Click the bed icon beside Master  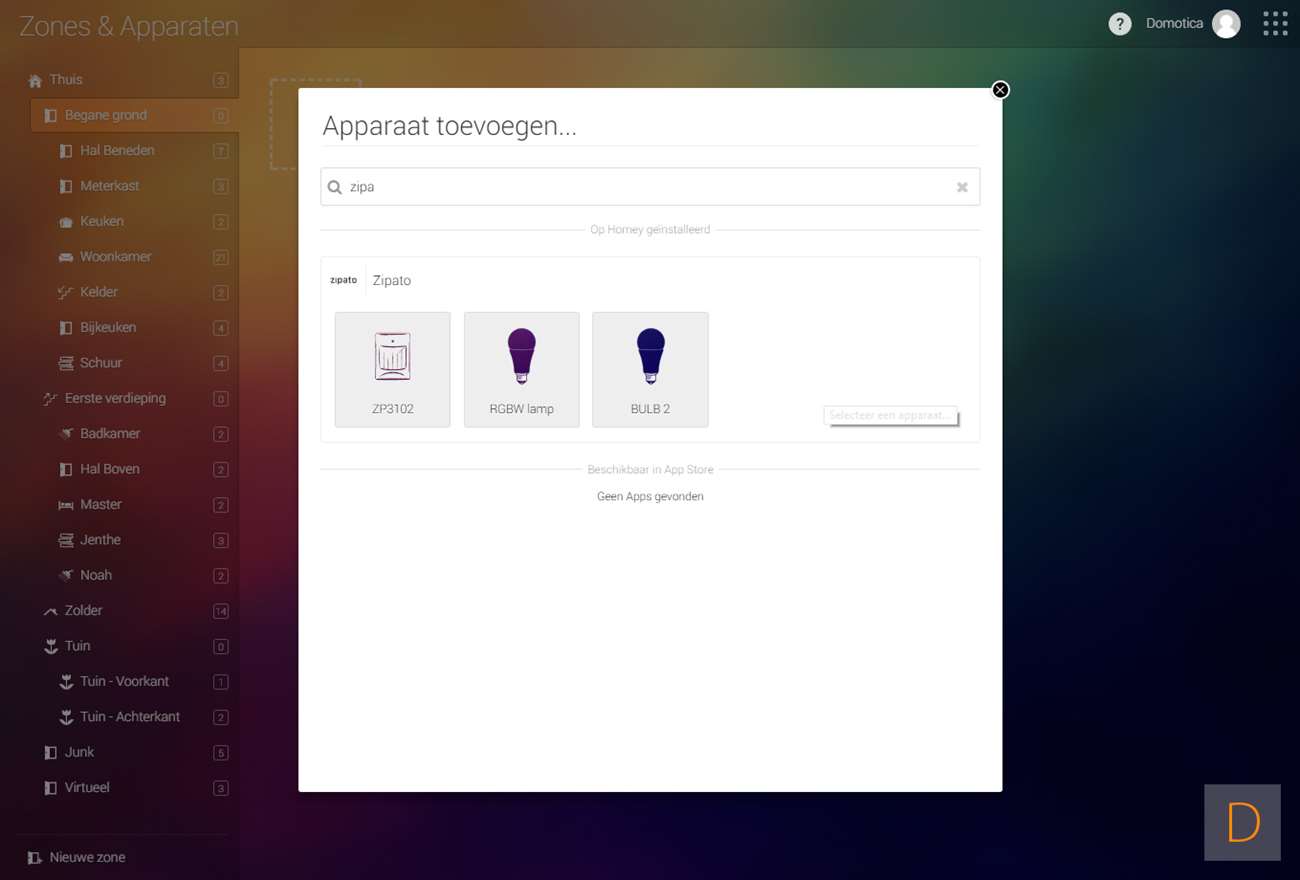[66, 505]
